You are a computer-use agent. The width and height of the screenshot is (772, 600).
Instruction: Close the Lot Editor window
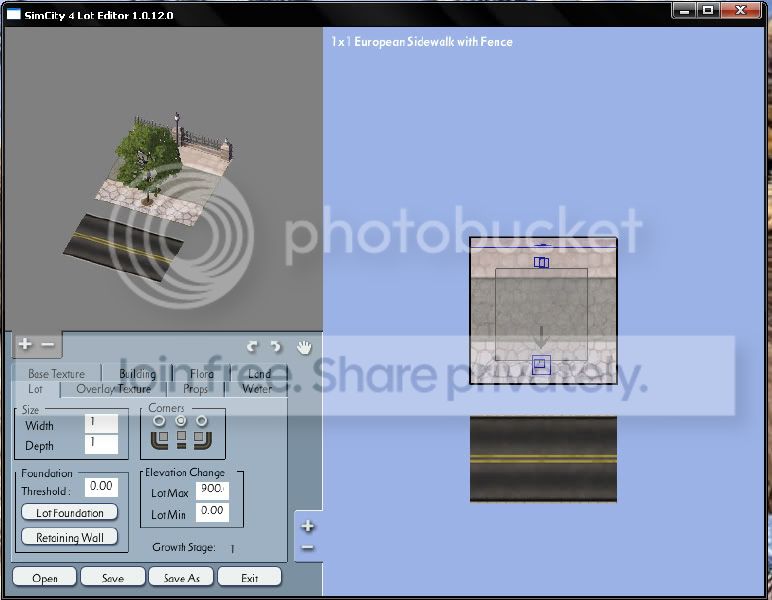point(740,10)
